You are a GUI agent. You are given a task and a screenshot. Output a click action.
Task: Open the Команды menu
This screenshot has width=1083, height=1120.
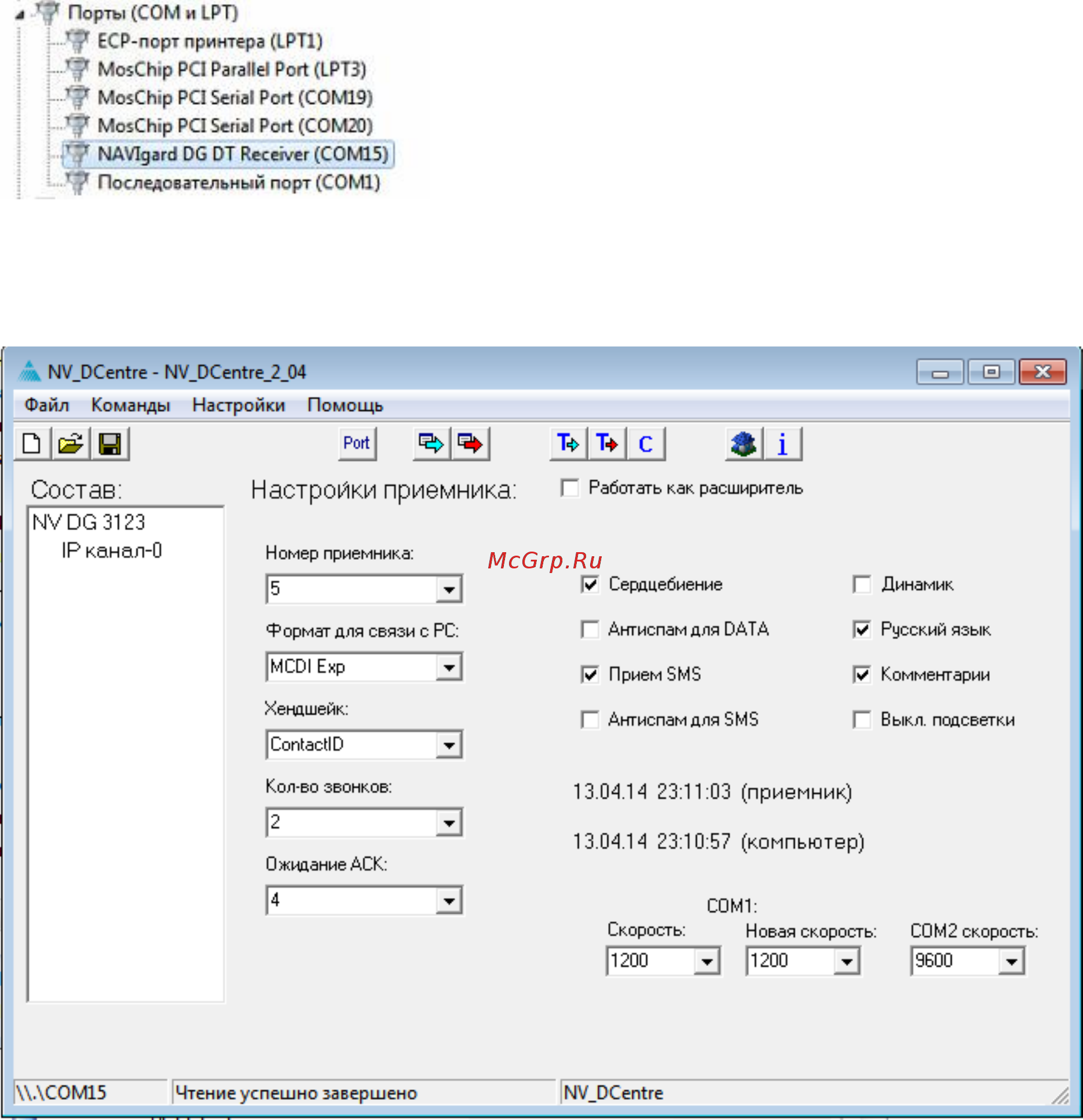click(130, 405)
